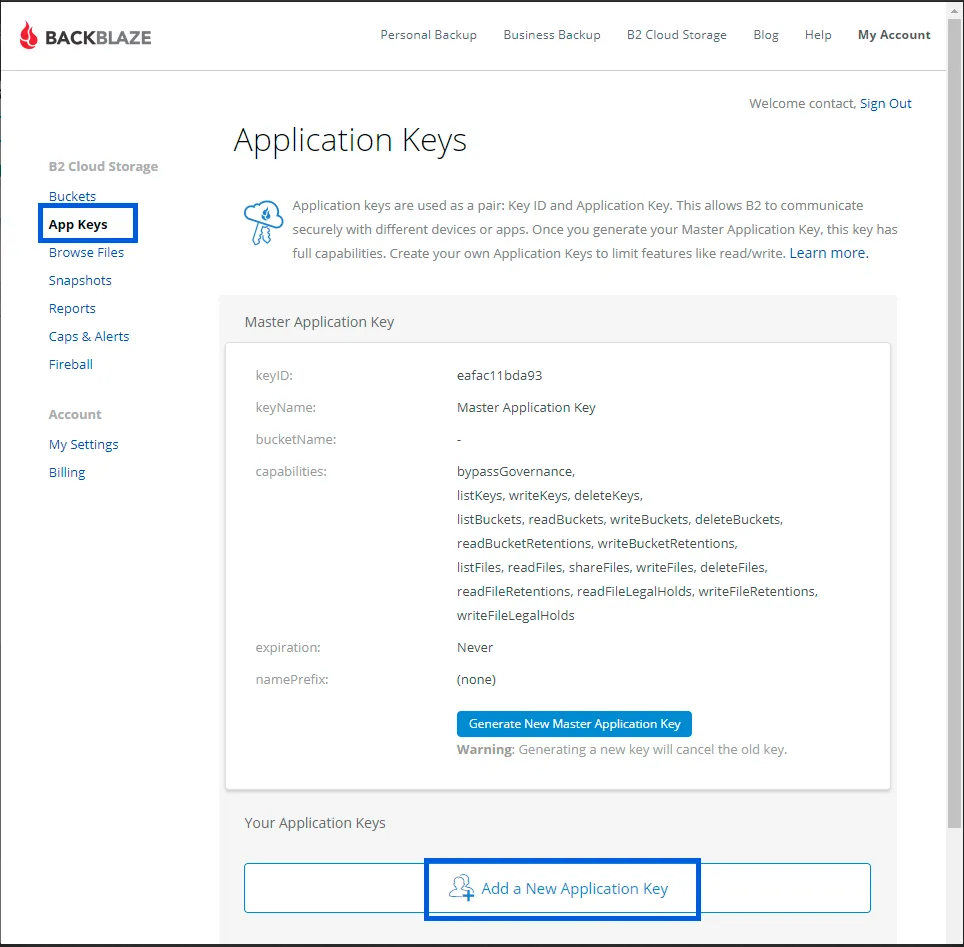Click the add-user icon beside Add a New Application Key
Viewport: 964px width, 947px height.
pos(461,888)
